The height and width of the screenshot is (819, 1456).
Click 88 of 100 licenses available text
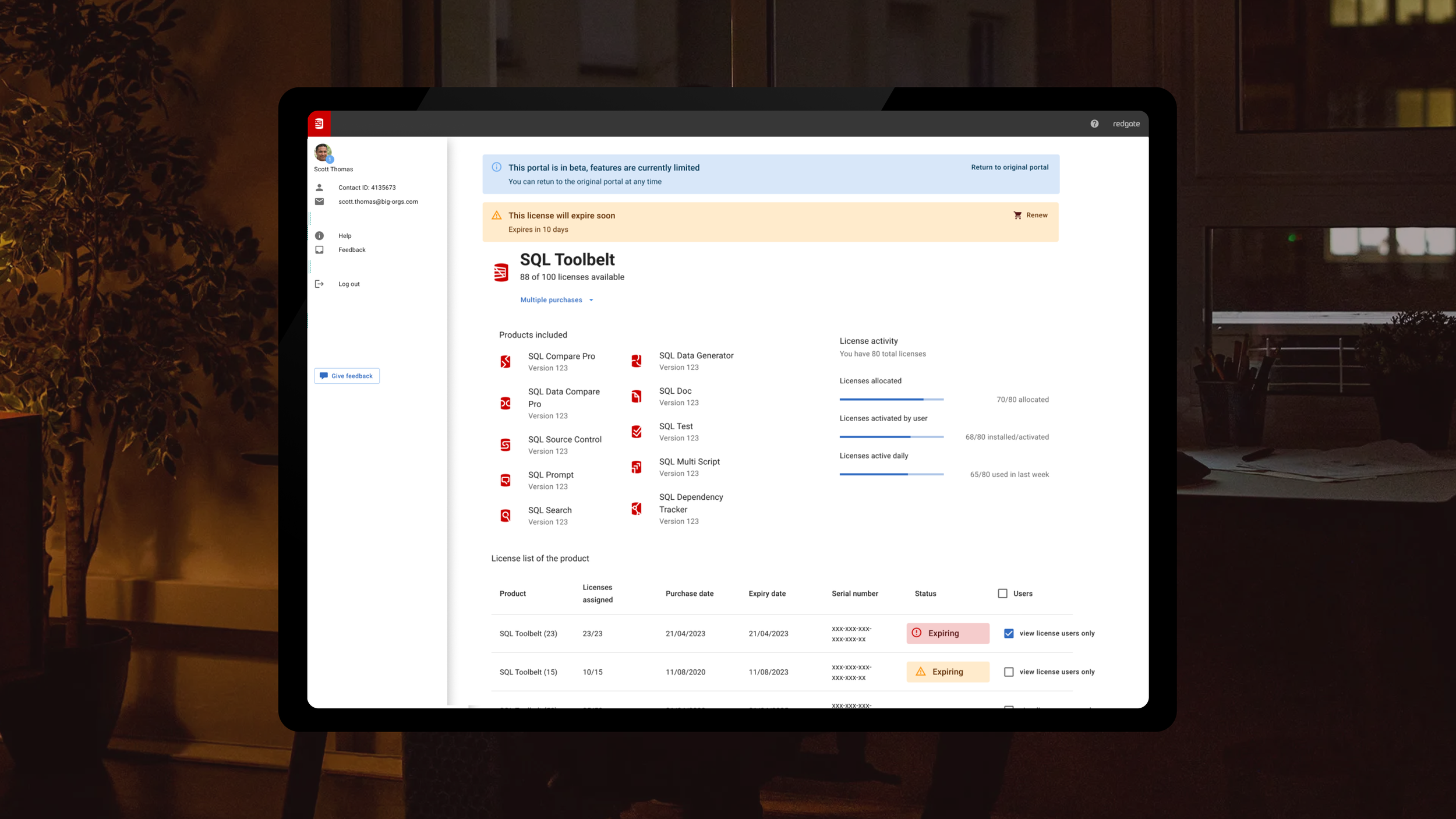572,277
